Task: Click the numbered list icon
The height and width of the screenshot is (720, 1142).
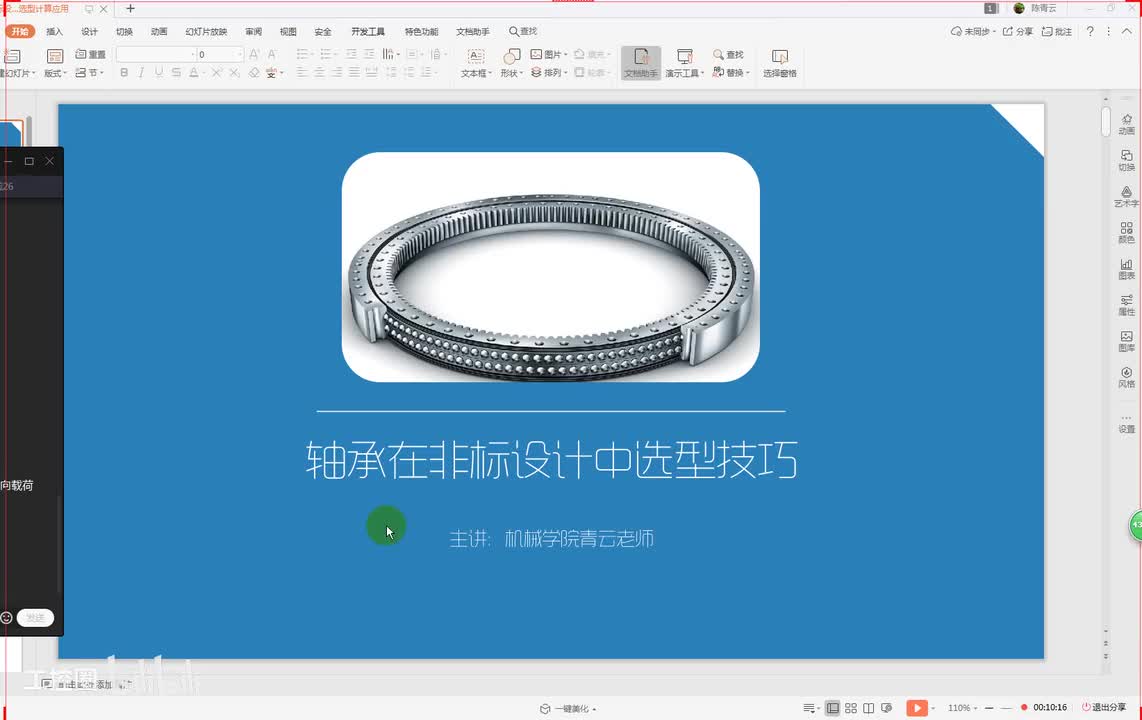Action: pyautogui.click(x=326, y=55)
